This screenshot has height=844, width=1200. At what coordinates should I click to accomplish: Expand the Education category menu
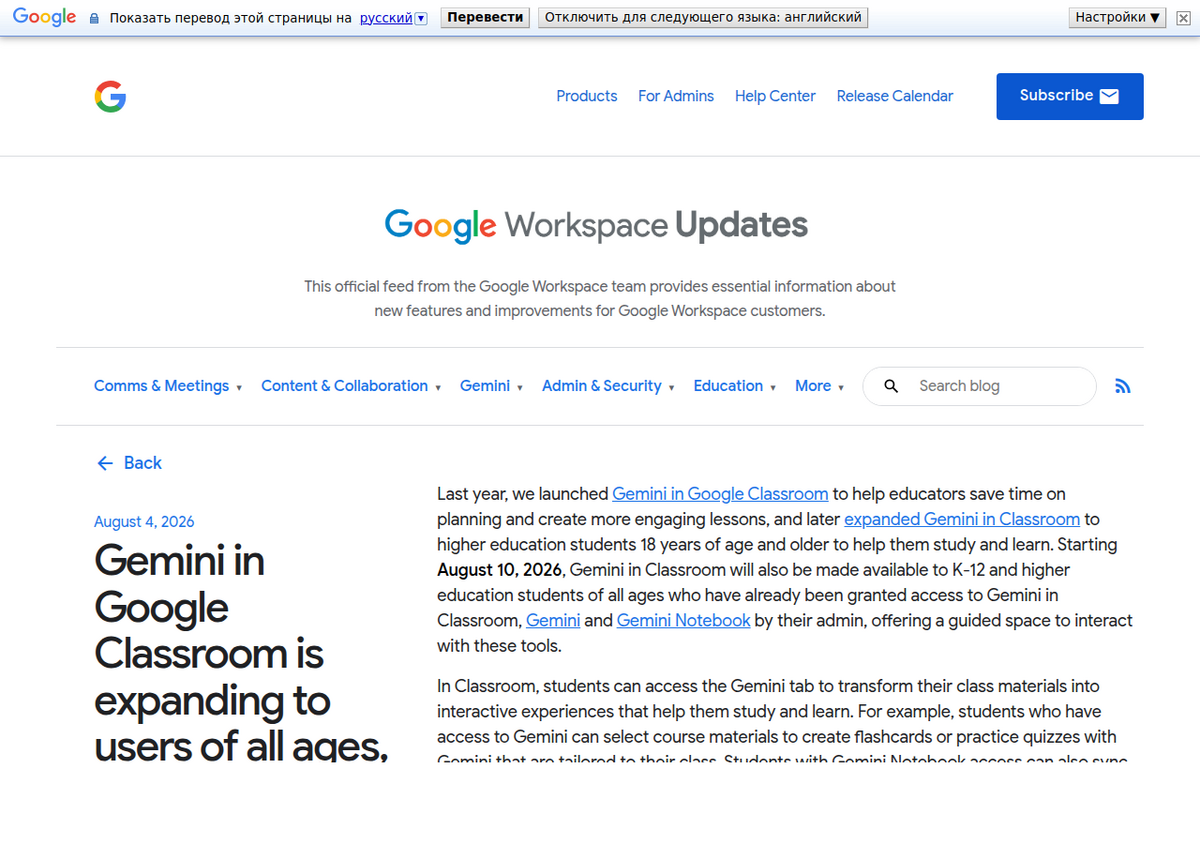[x=735, y=386]
